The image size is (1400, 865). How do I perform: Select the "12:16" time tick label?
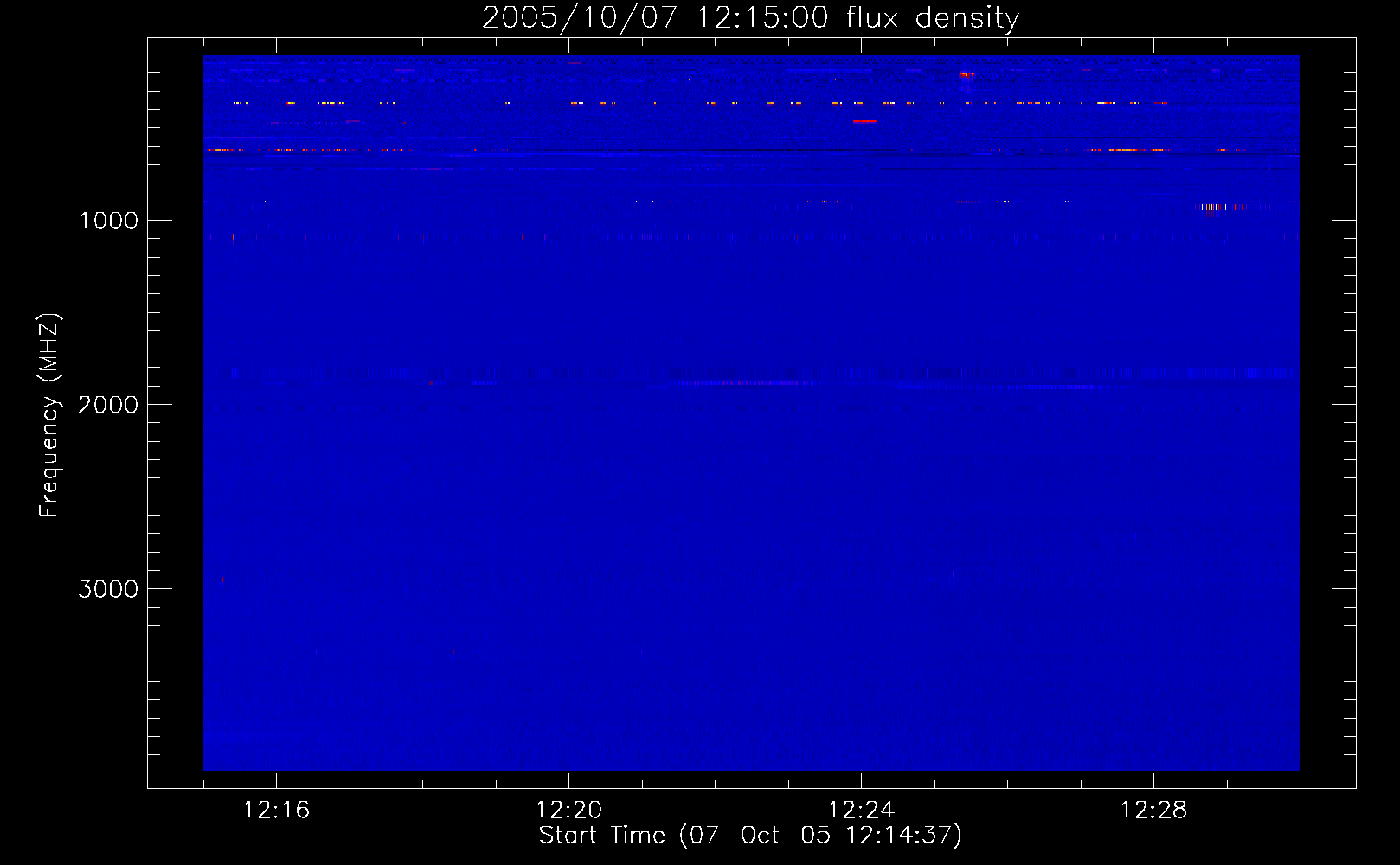pos(276,811)
